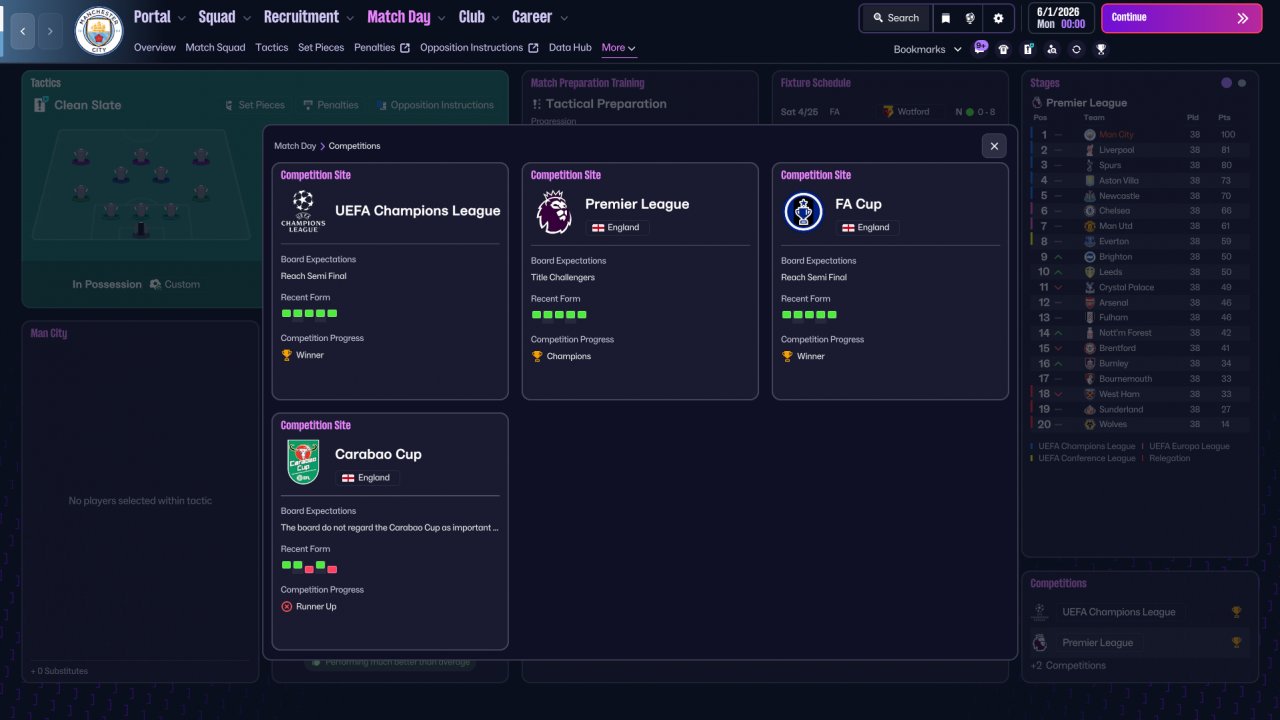
Task: Open Competition Site for Carabao Cup
Action: pyautogui.click(x=316, y=425)
